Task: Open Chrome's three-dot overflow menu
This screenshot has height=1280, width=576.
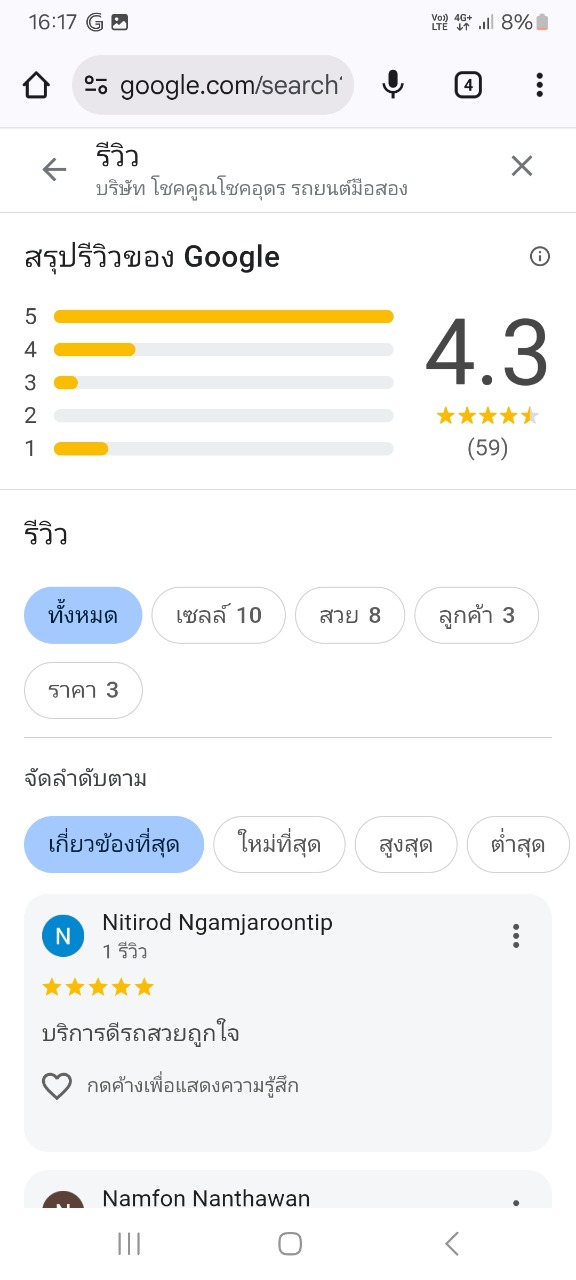Action: (x=539, y=86)
